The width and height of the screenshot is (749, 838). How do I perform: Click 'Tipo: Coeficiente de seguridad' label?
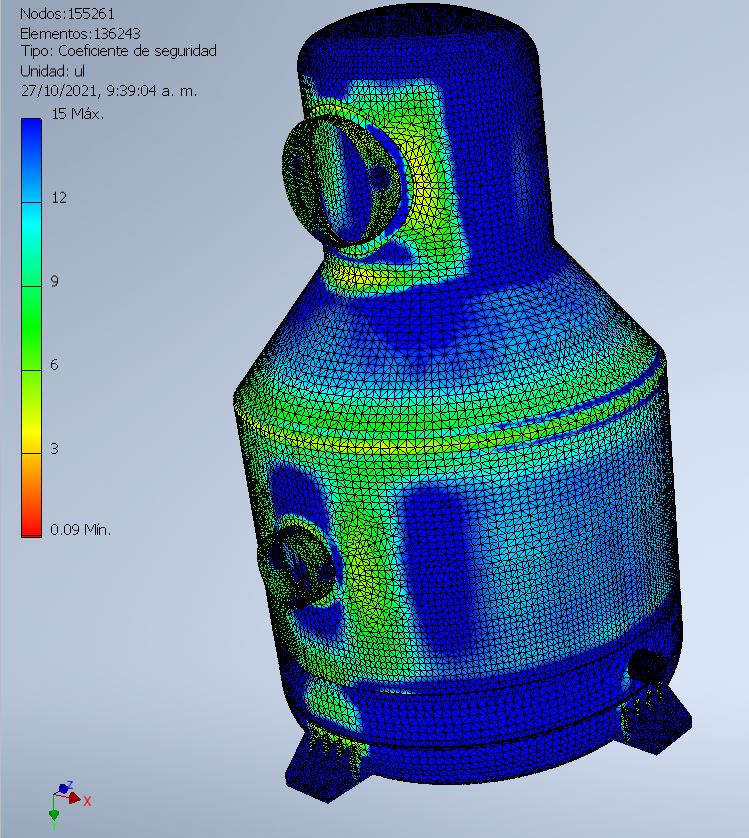click(x=119, y=51)
